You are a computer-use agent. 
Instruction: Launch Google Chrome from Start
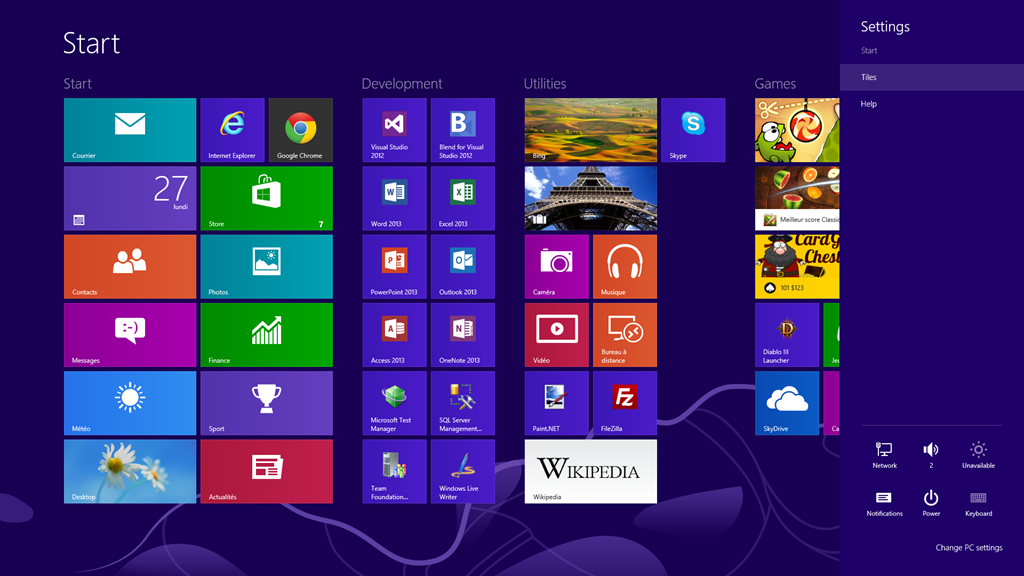300,130
